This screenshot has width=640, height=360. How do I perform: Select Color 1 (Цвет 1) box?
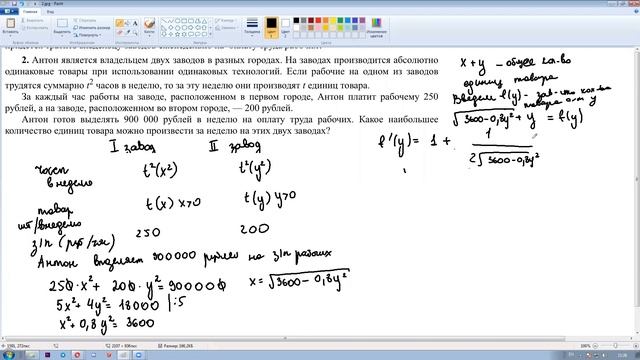point(271,27)
